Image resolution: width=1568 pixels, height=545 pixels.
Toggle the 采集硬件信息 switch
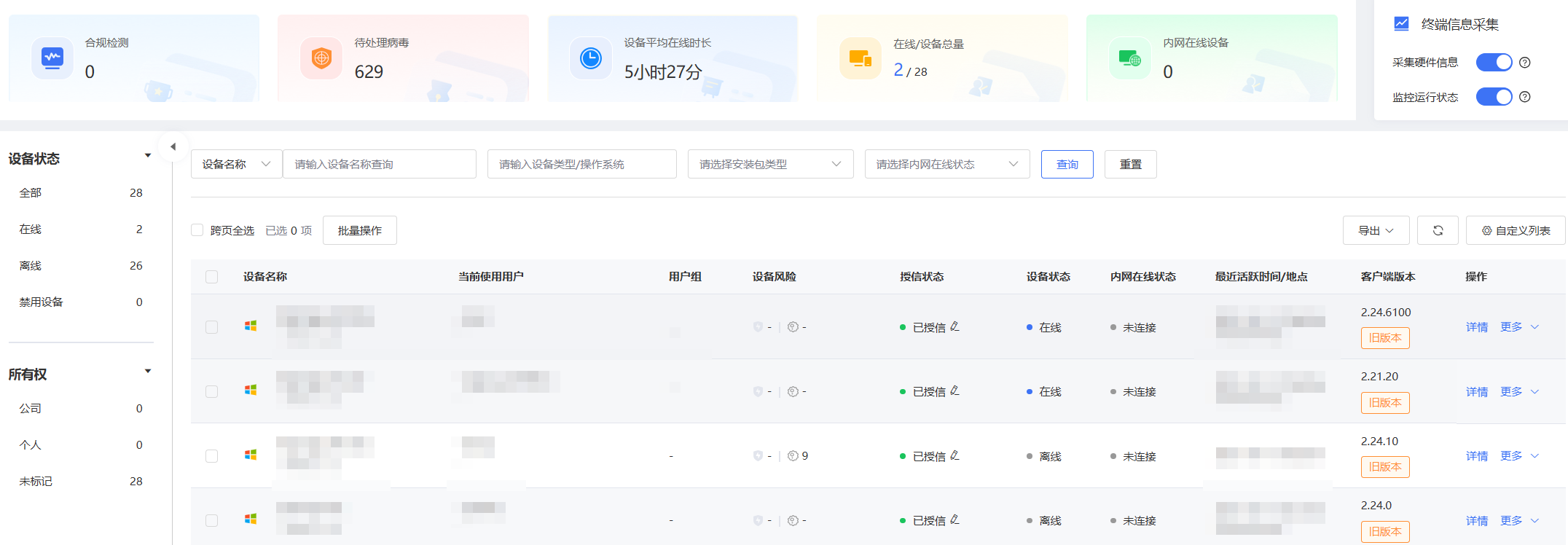point(1494,63)
